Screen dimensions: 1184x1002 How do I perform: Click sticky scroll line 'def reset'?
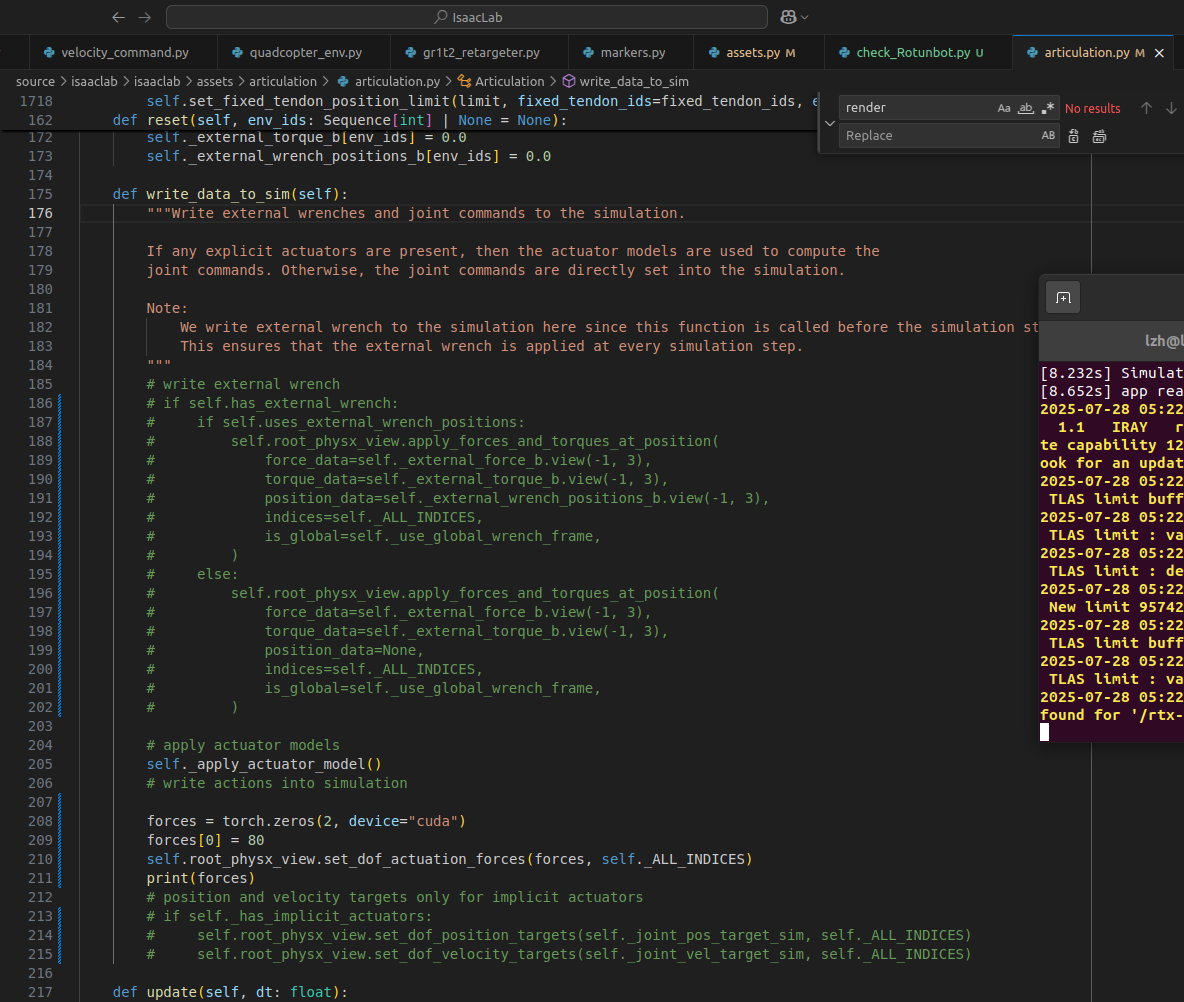(339, 120)
